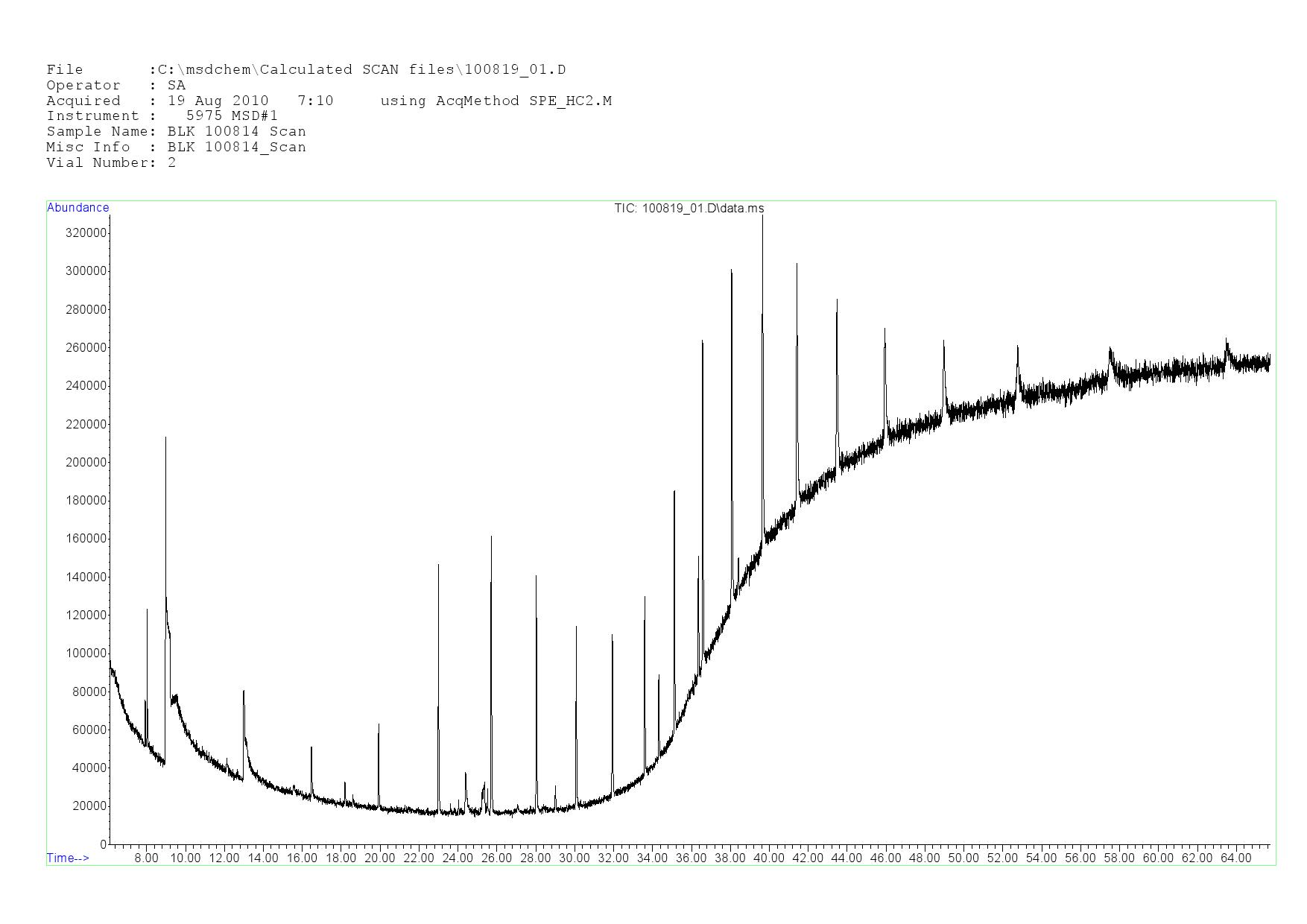Click the 320000 tick on abundance axis

pos(86,233)
